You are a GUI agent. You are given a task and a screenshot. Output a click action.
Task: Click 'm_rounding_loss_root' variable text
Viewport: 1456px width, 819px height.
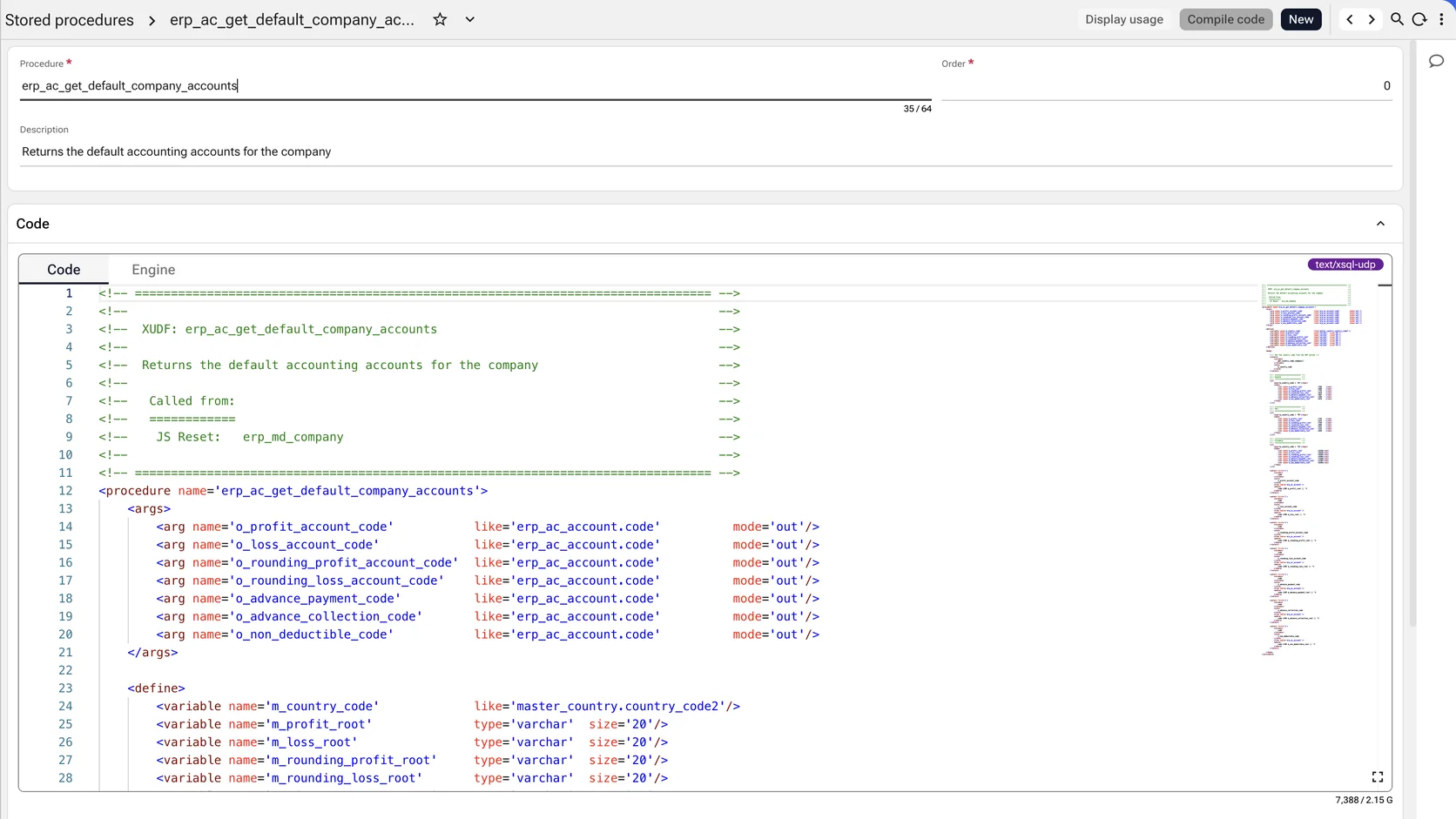coord(343,778)
